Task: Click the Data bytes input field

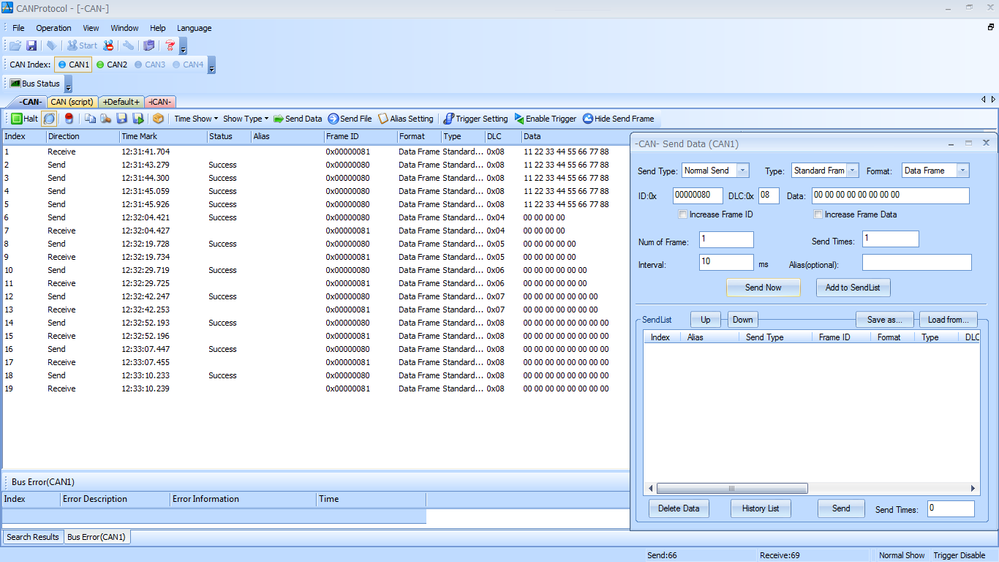Action: click(x=891, y=195)
